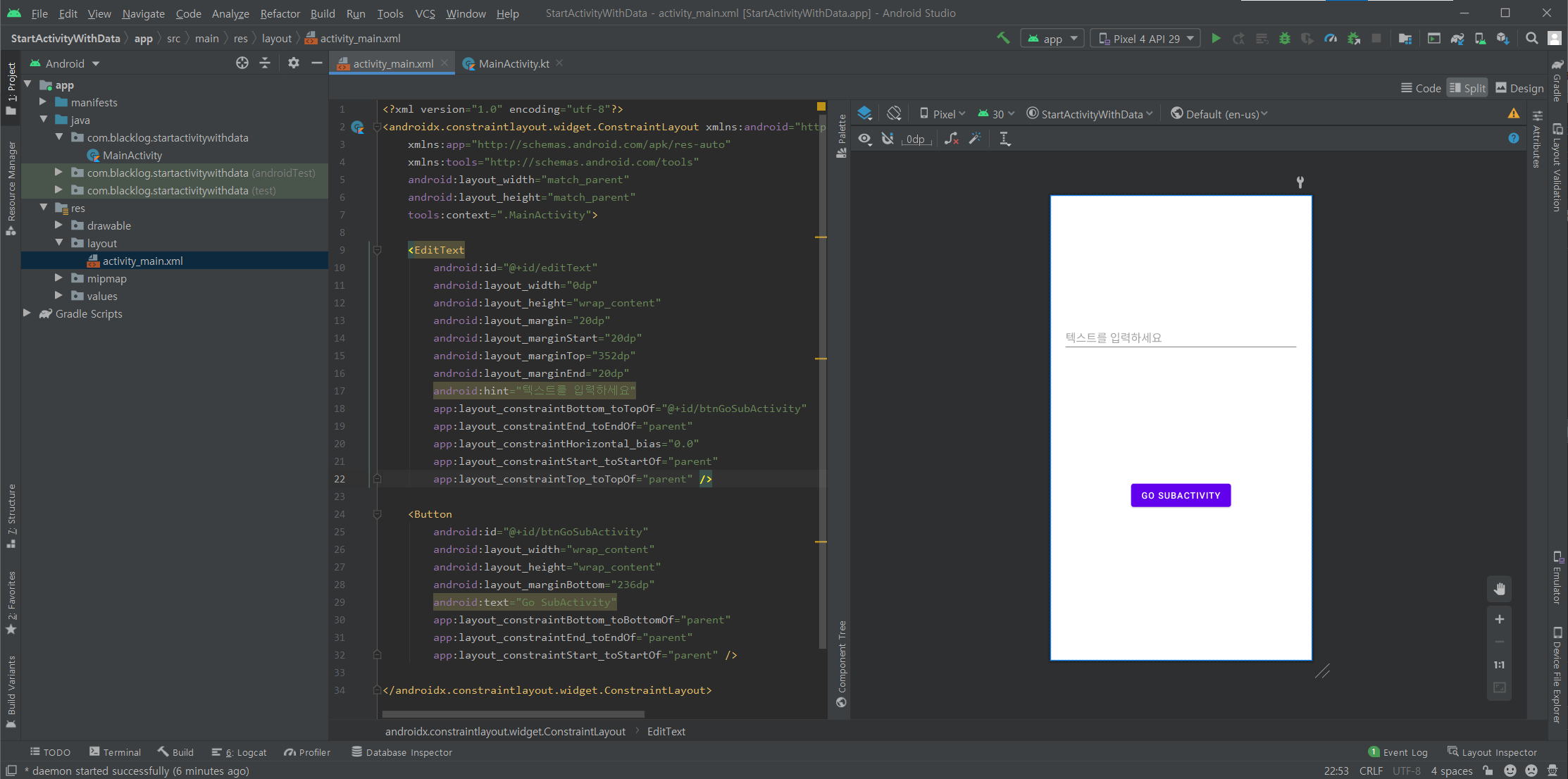
Task: Click the zoom in plus button in design view
Action: (1500, 619)
